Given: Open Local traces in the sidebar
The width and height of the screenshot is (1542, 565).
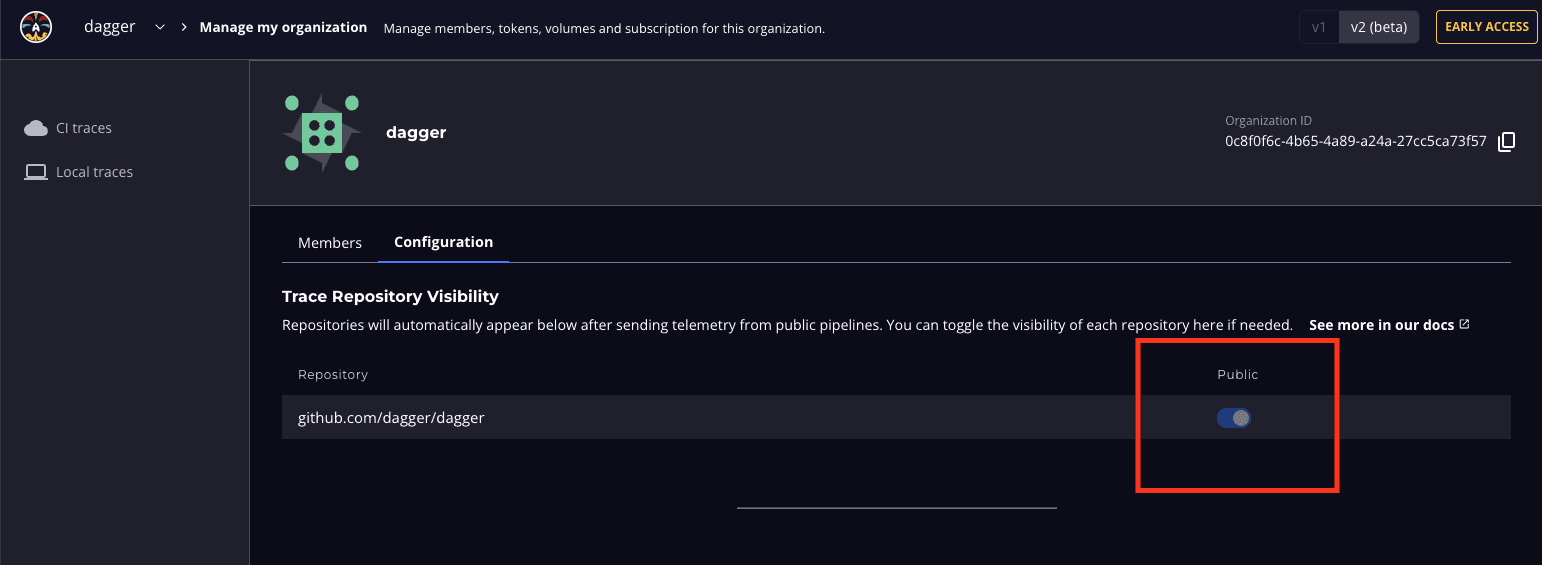Looking at the screenshot, I should tap(94, 172).
